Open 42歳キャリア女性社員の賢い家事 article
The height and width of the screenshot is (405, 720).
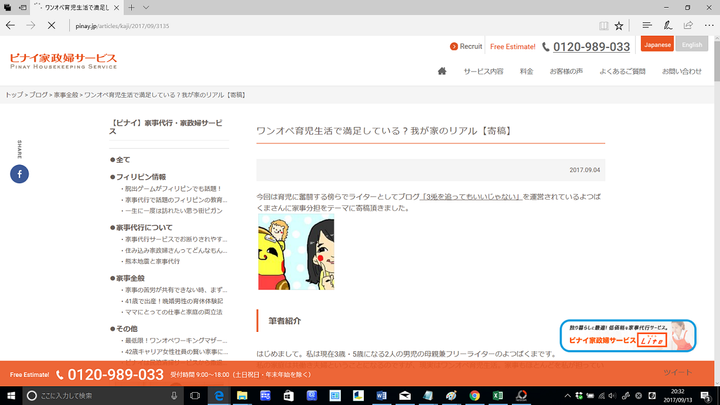(x=175, y=352)
